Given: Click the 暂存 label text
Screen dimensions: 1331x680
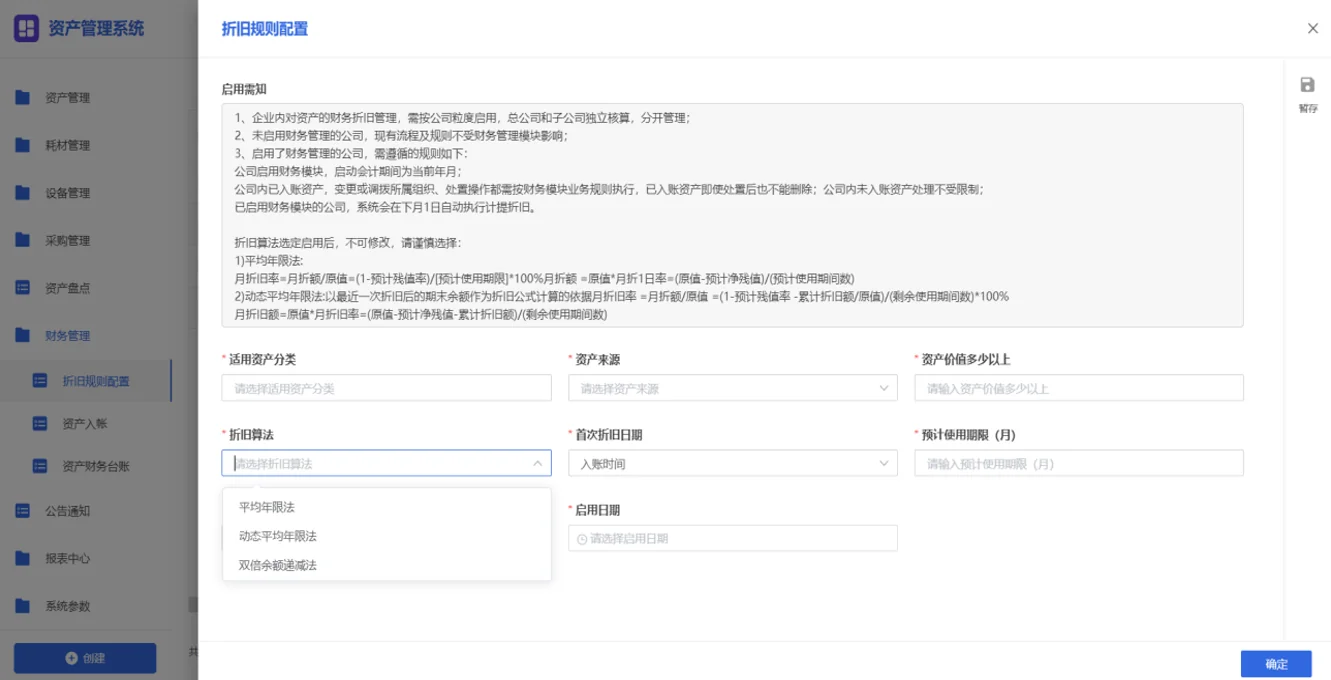Looking at the screenshot, I should point(1308,108).
